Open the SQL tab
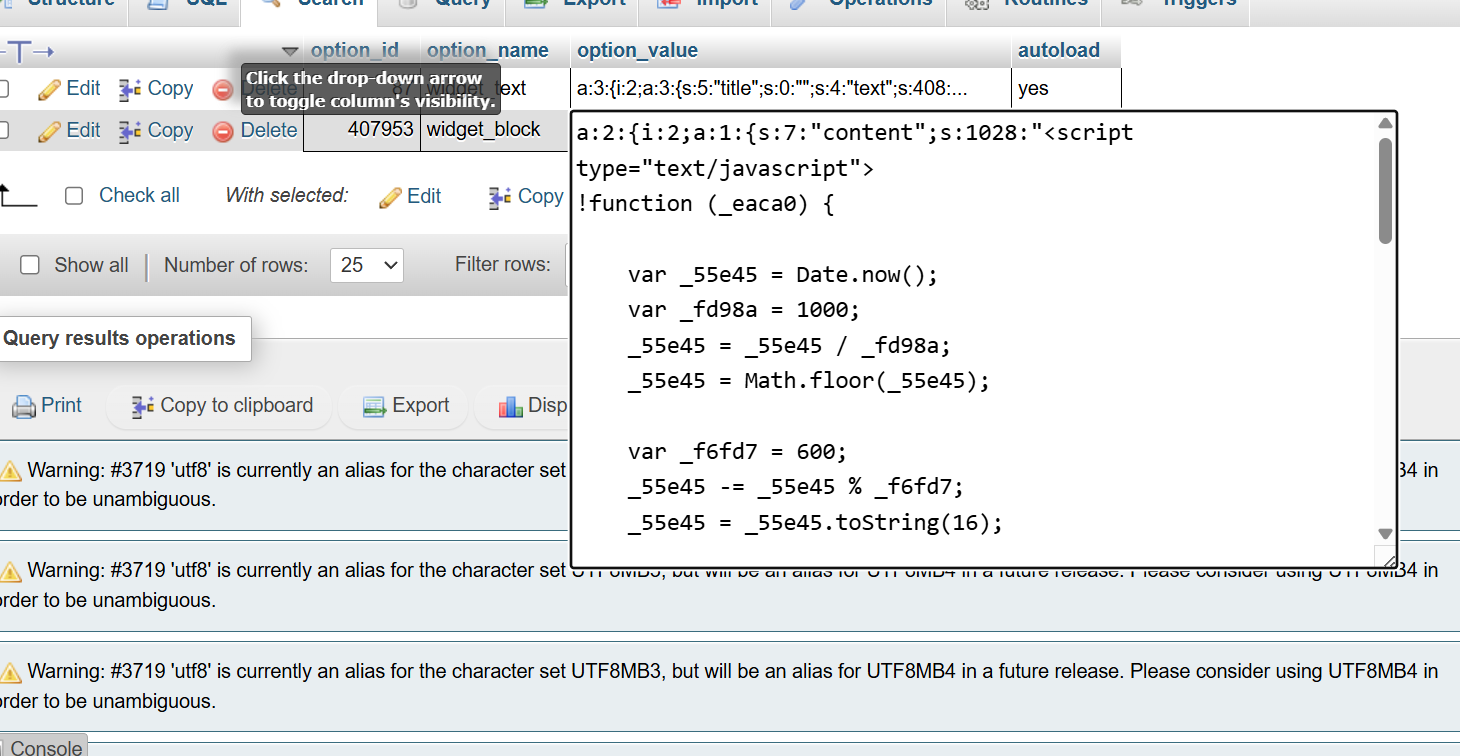 point(191,3)
